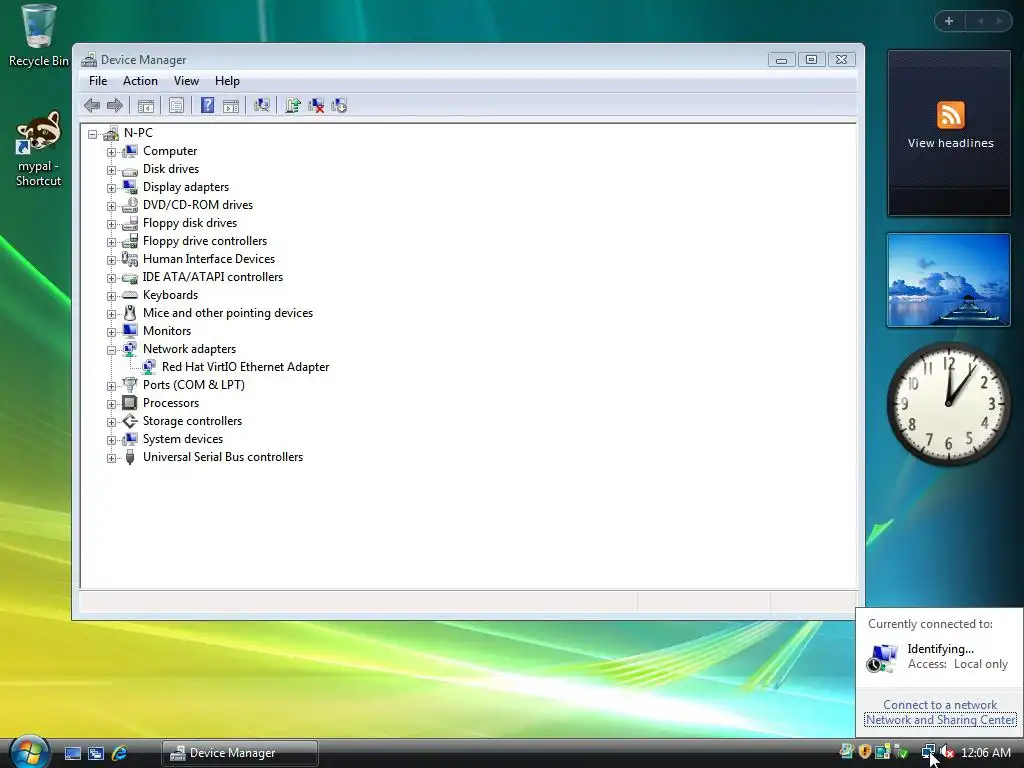
Task: Click the blue Help question mark icon
Action: click(207, 105)
